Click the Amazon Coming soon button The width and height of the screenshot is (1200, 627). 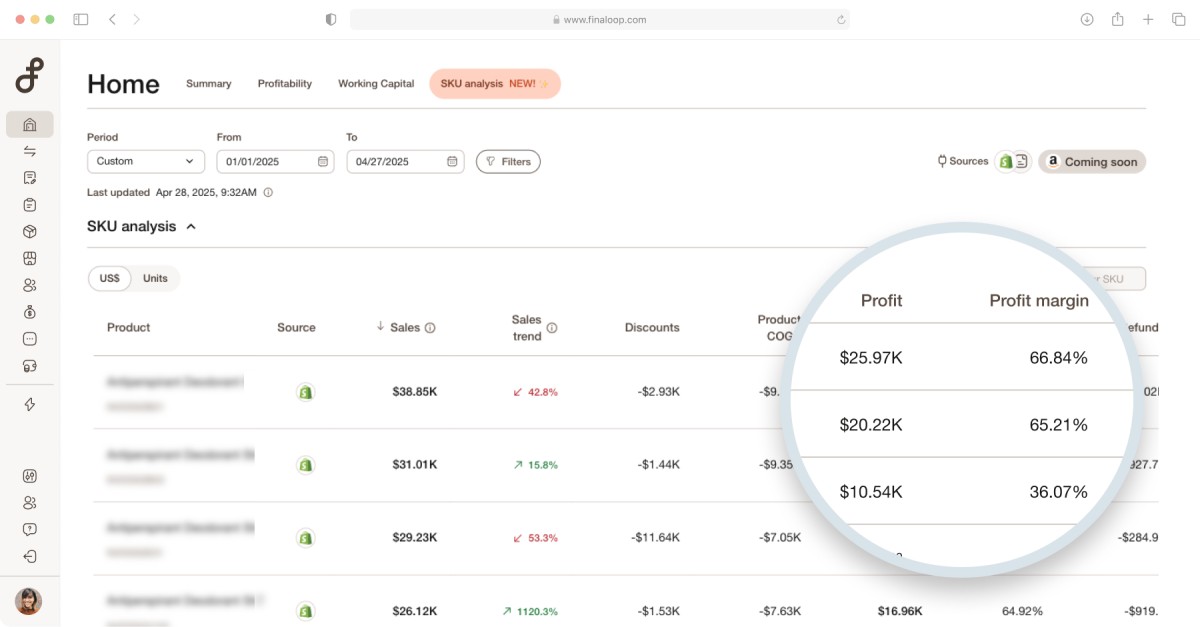1092,161
